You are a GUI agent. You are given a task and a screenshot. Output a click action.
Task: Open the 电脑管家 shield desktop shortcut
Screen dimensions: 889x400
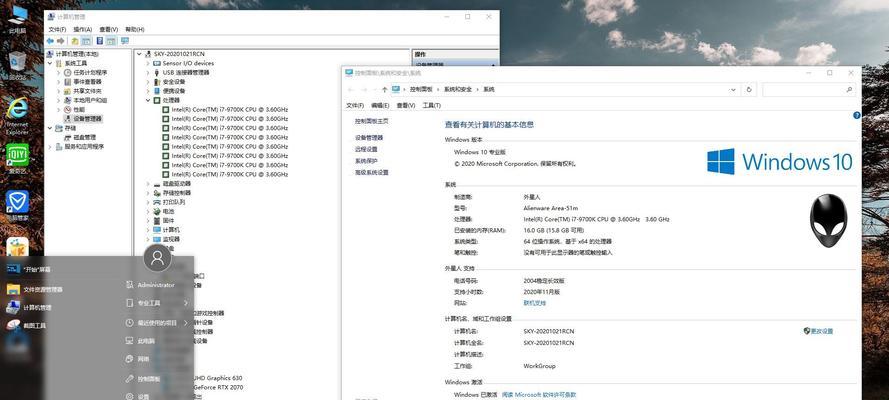pos(18,205)
